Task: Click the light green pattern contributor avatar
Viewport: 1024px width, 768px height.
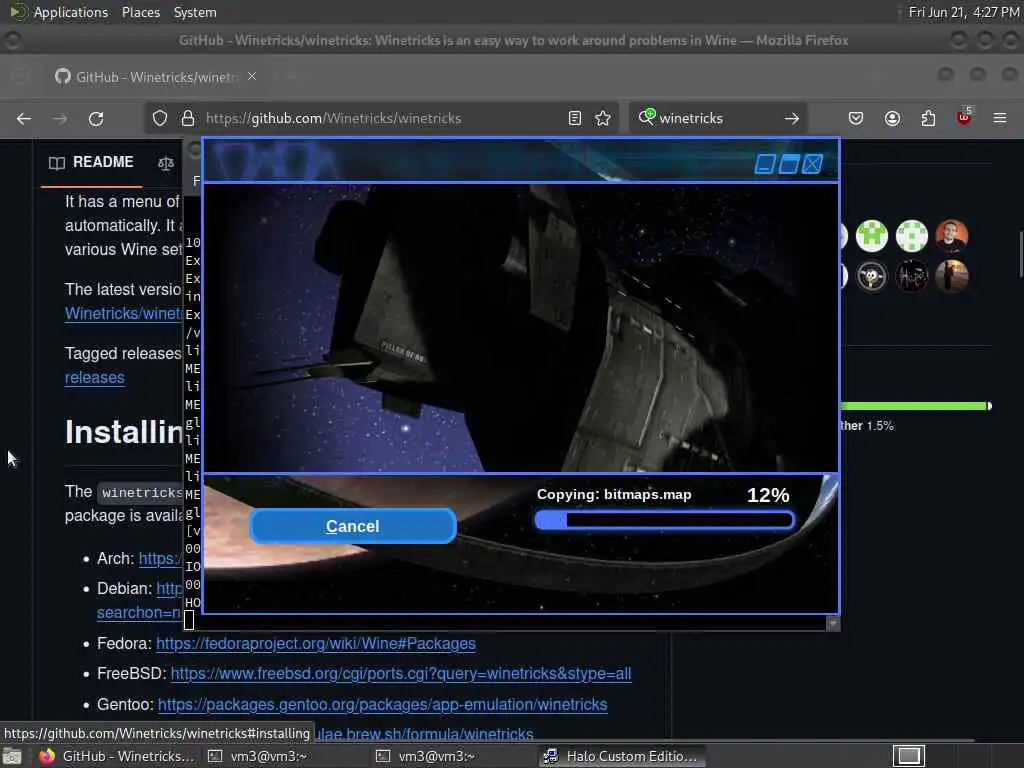Action: [912, 236]
